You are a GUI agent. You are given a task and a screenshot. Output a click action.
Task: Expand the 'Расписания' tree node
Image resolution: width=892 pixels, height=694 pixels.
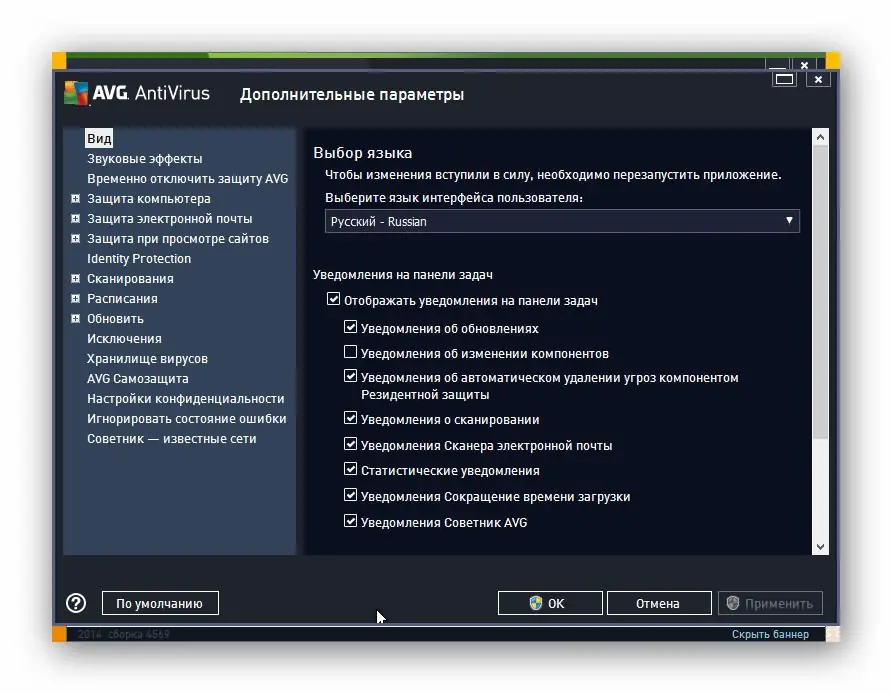[x=75, y=298]
